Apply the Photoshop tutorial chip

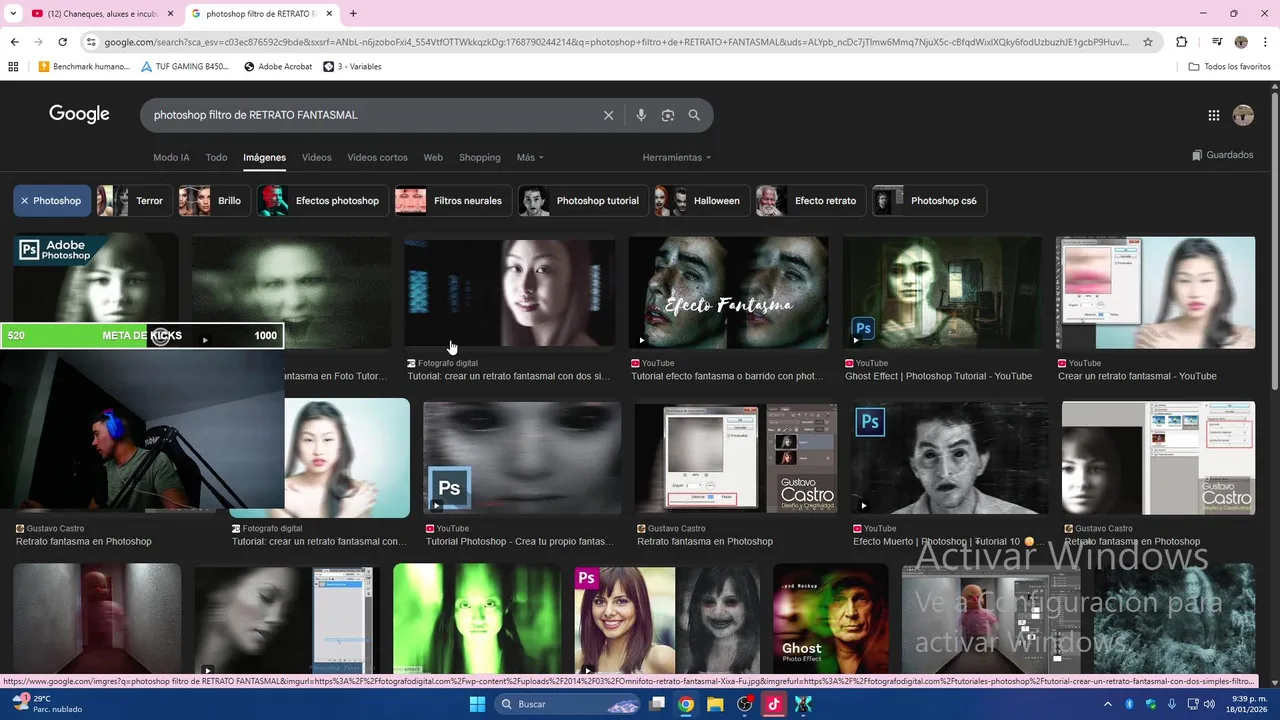(x=583, y=201)
